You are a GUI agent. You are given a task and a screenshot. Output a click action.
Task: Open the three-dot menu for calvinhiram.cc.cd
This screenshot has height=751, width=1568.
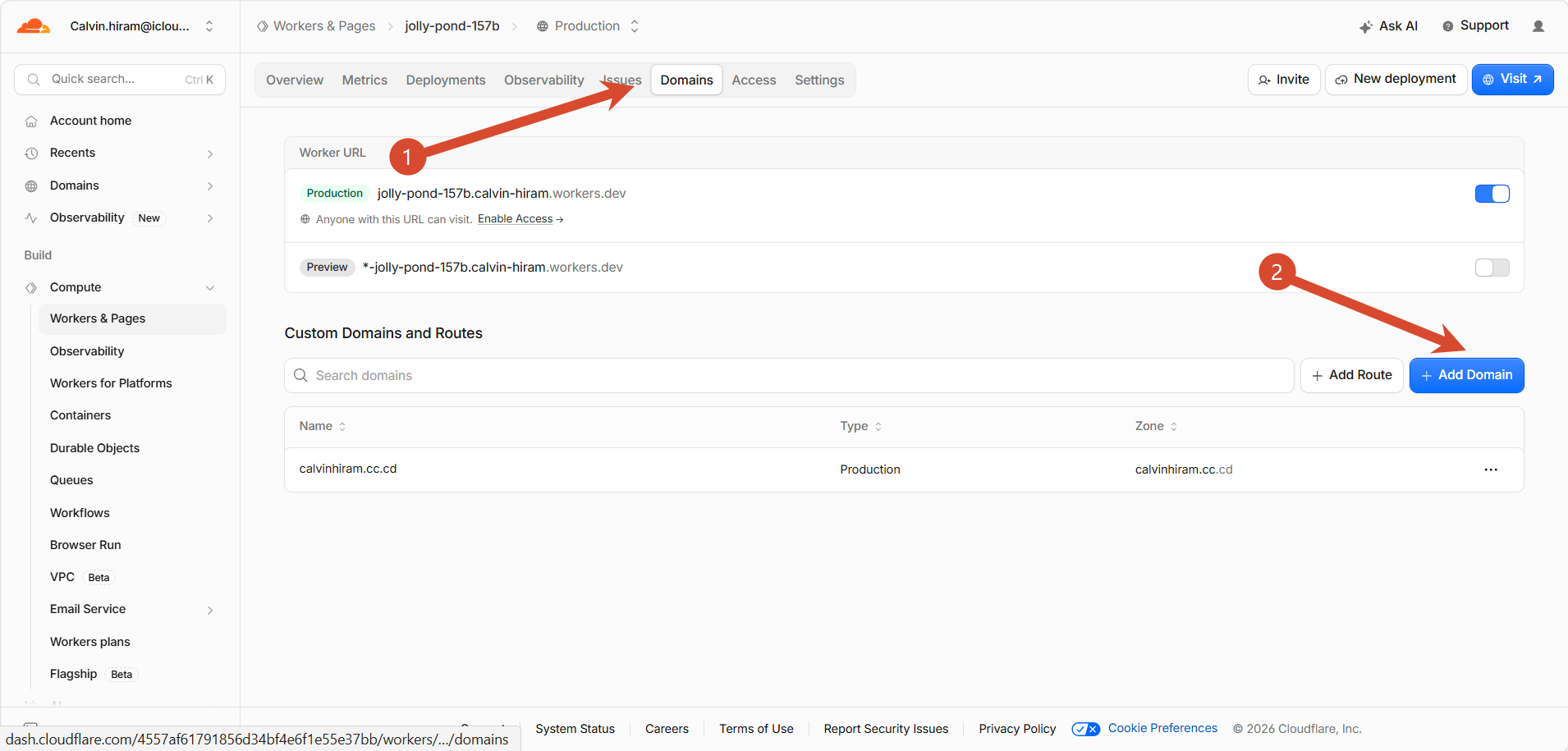click(x=1491, y=469)
